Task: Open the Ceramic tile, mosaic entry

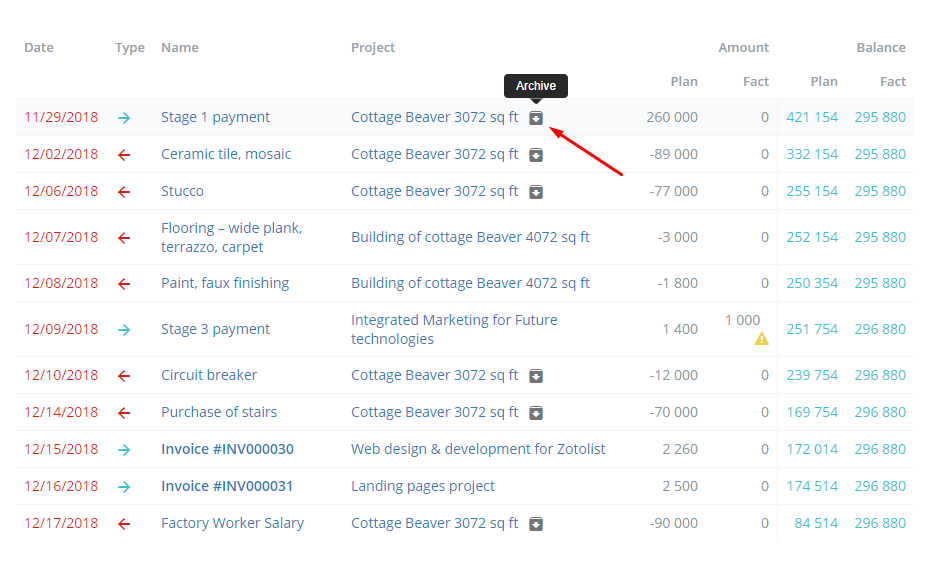Action: coord(226,154)
